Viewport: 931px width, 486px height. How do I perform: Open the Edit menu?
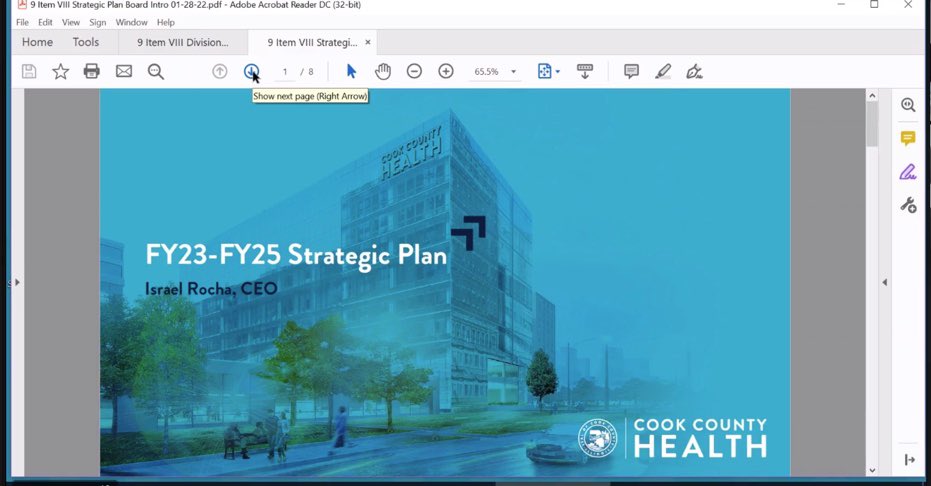coord(45,23)
